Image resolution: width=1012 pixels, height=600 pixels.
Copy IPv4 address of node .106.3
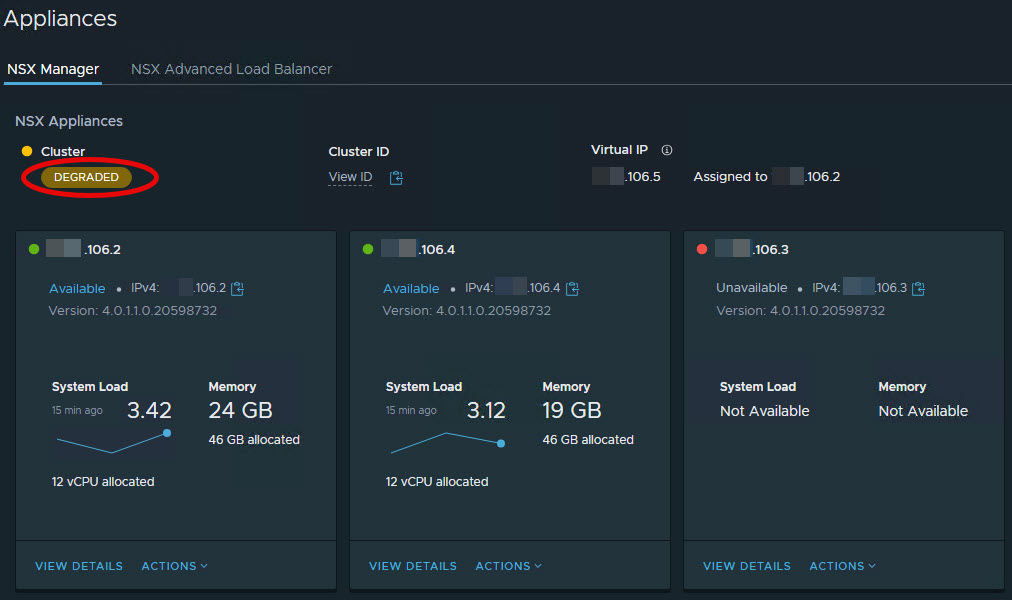918,288
